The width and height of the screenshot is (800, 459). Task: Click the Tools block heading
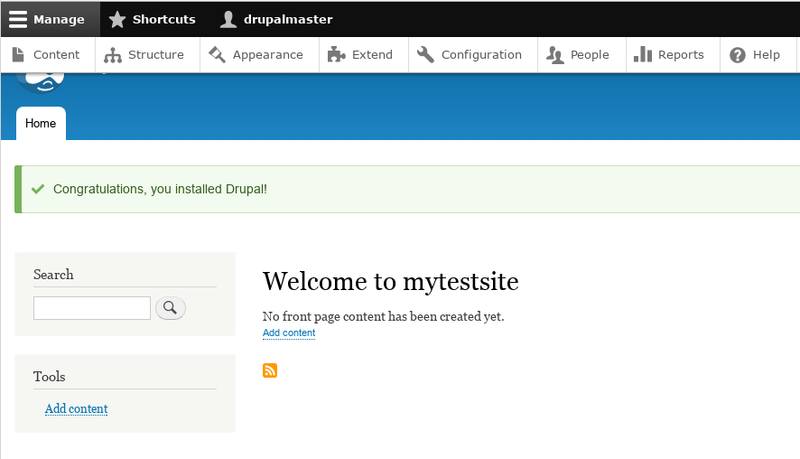pyautogui.click(x=49, y=376)
